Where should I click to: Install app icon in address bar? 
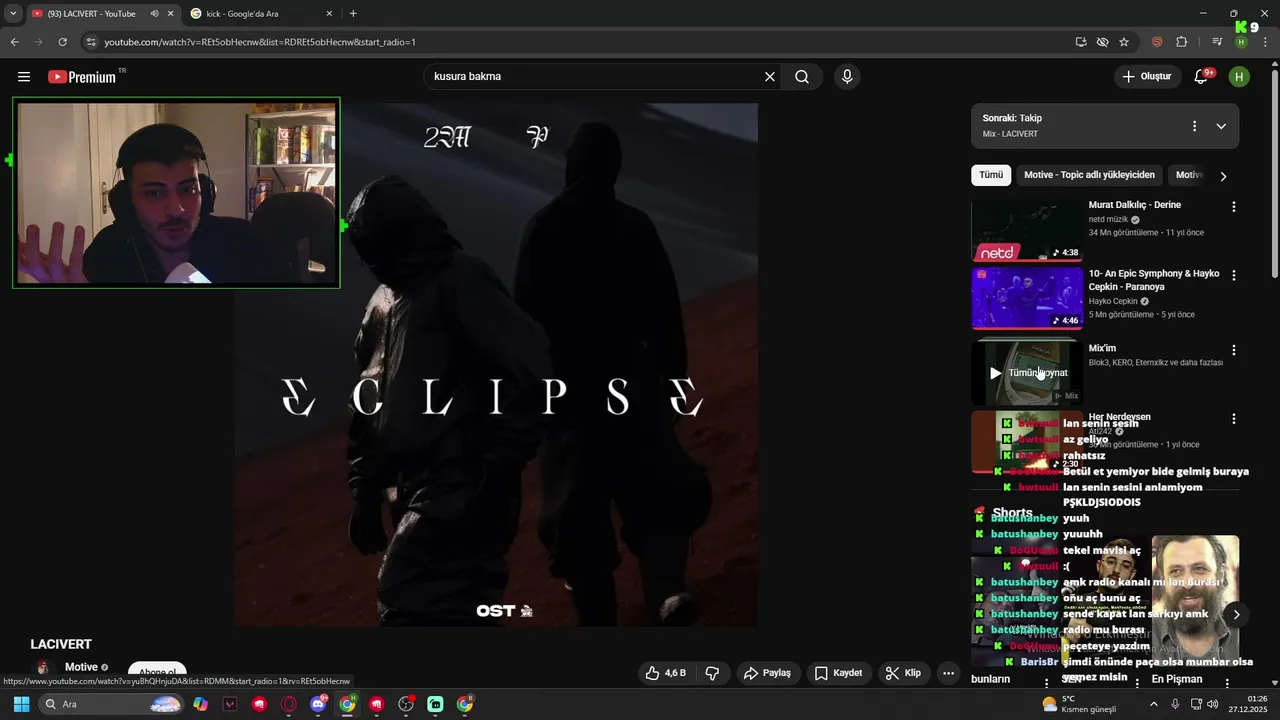pyautogui.click(x=1081, y=42)
